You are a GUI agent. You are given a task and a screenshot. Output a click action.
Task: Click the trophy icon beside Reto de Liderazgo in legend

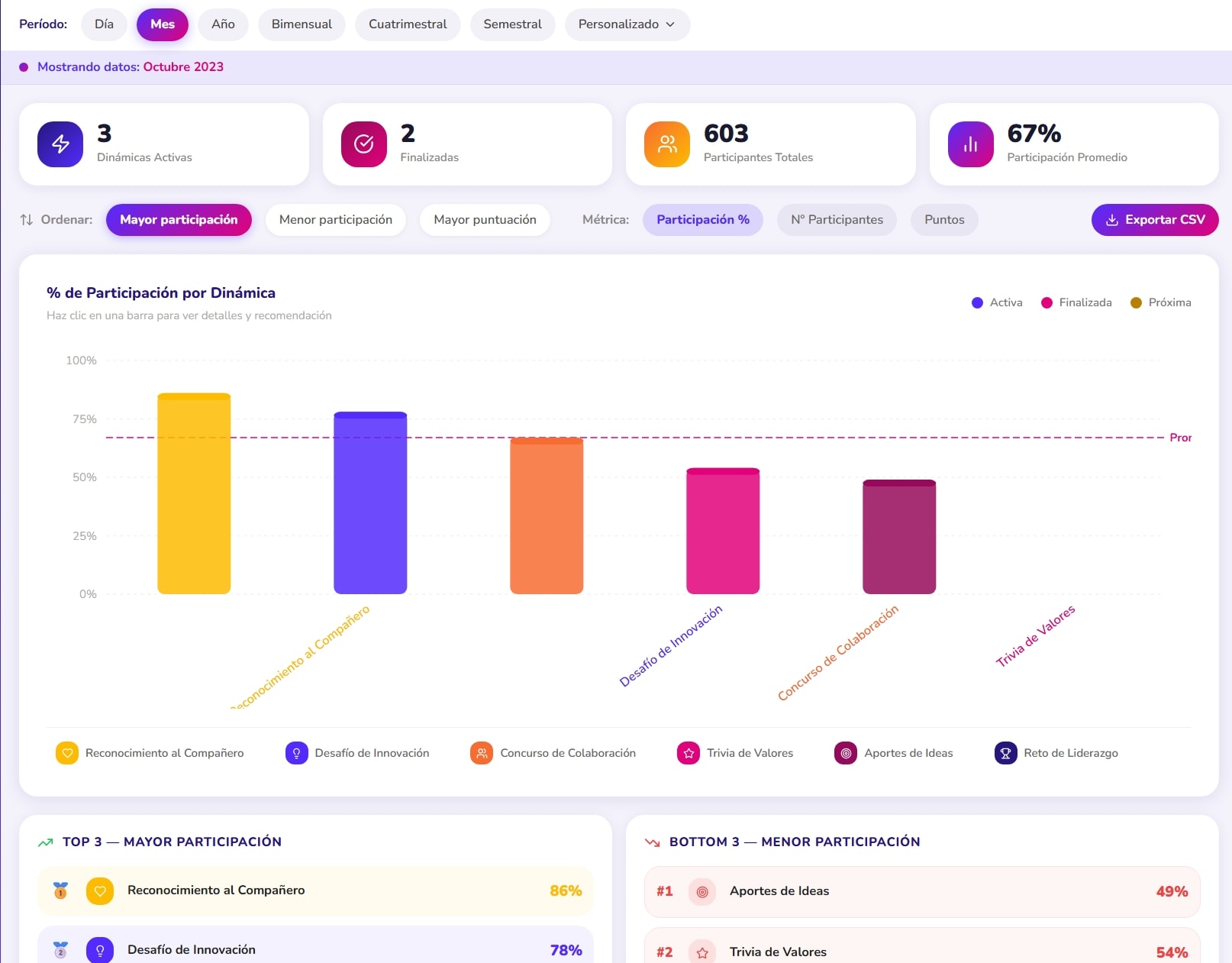[x=1005, y=753]
